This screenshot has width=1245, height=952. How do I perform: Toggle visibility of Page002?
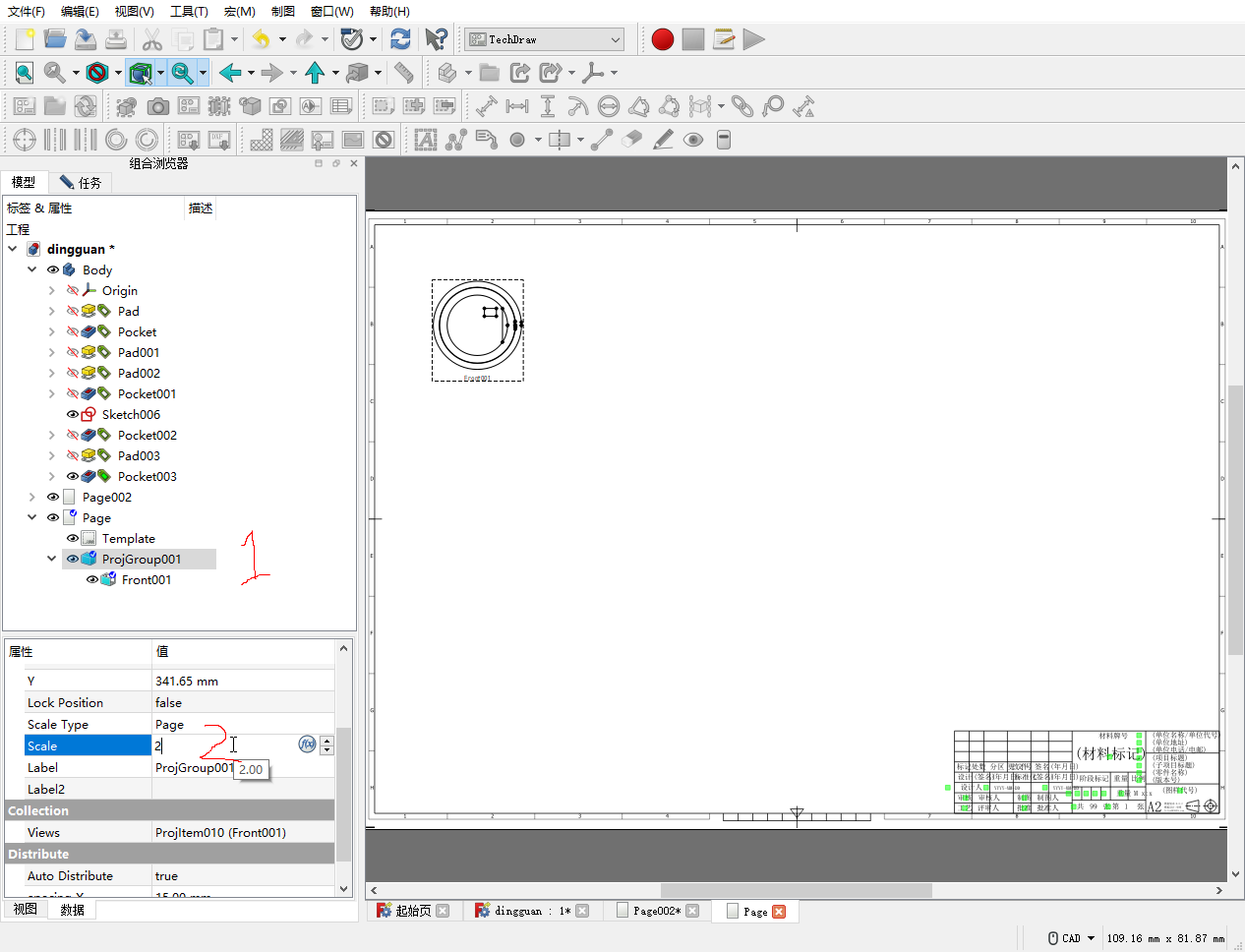pyautogui.click(x=53, y=497)
